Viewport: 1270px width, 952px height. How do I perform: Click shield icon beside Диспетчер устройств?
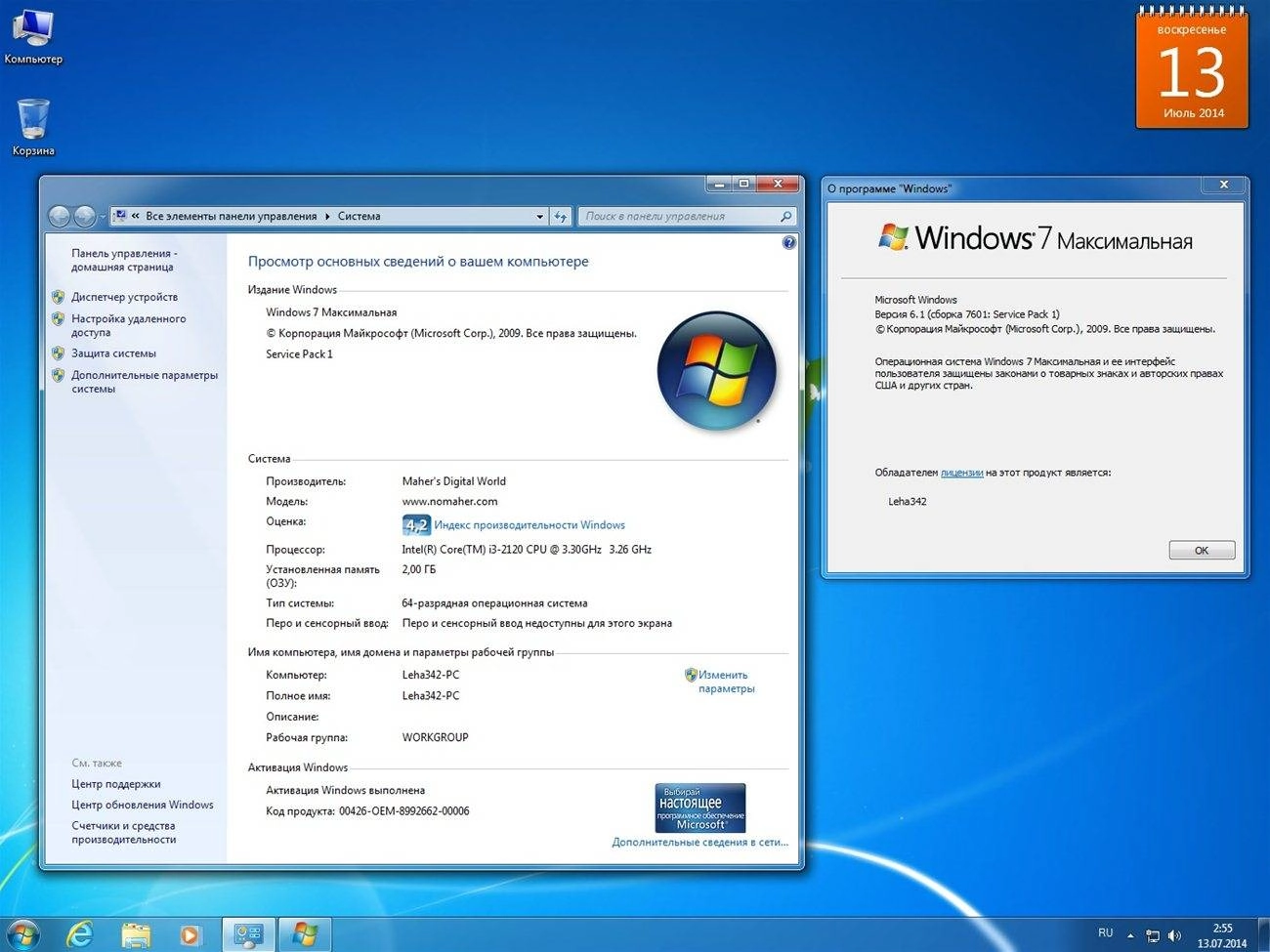coord(58,297)
